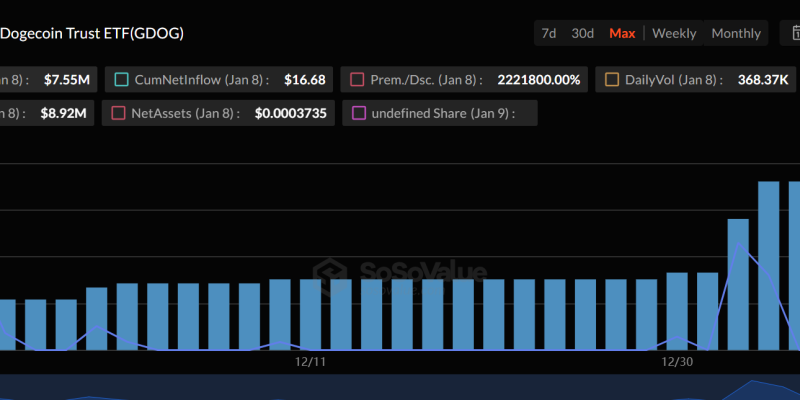
Task: Click the bottom chart range navigator
Action: [x=400, y=388]
